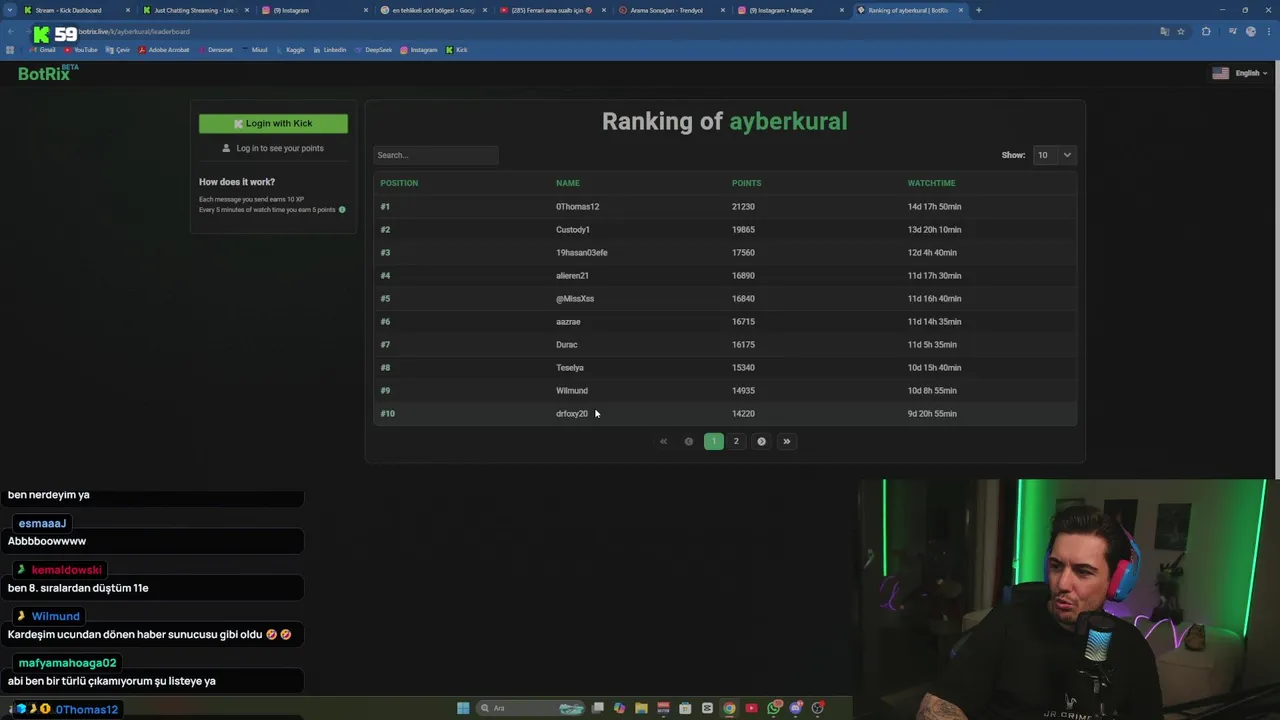Switch to Instagram Mesajlar tab
The image size is (1280, 720).
(790, 10)
